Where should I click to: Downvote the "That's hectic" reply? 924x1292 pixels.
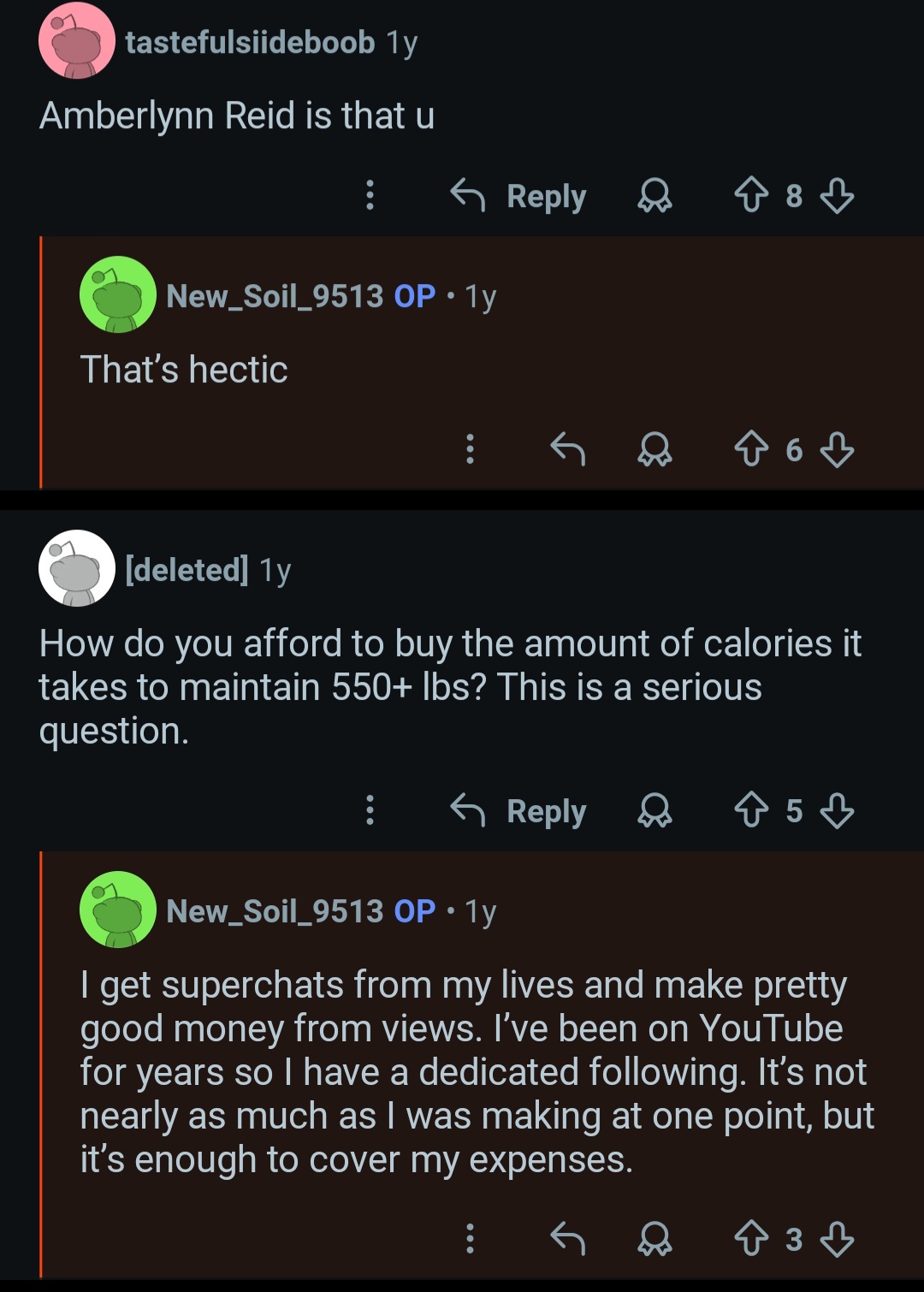pyautogui.click(x=837, y=448)
